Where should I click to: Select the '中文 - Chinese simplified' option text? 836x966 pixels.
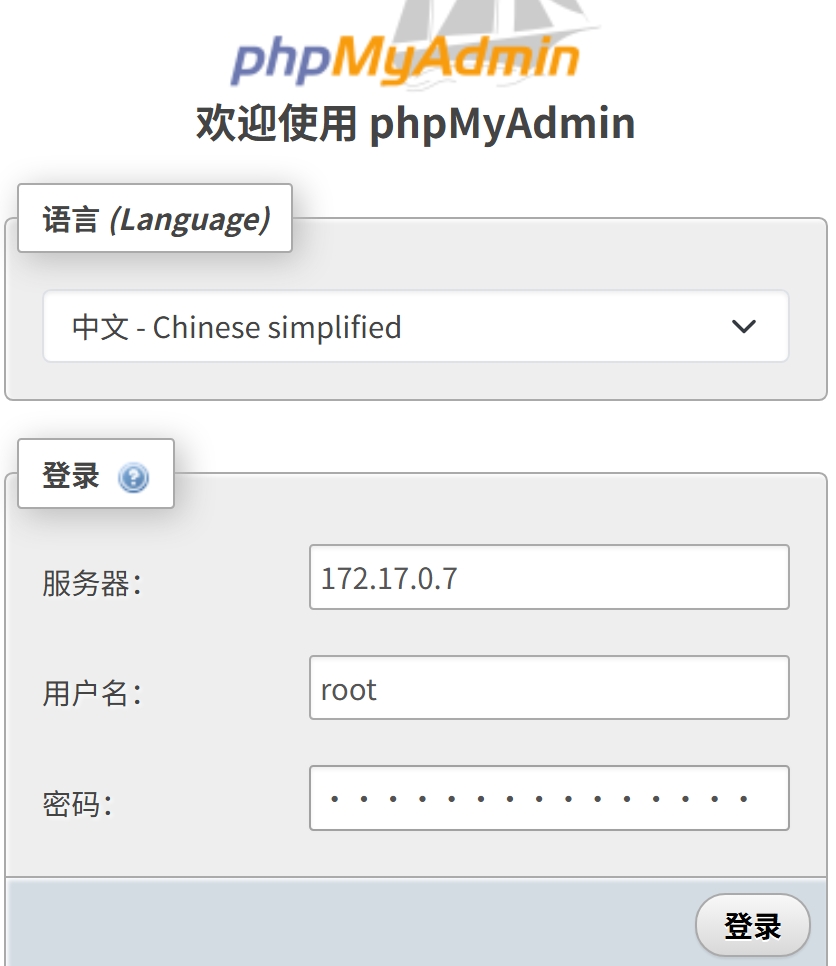tap(237, 327)
